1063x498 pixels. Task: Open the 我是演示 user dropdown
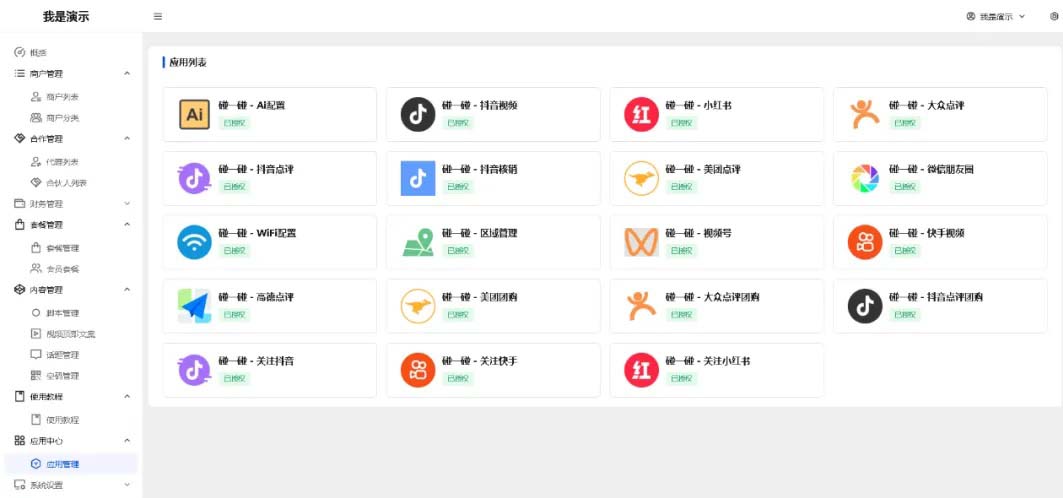(x=996, y=16)
